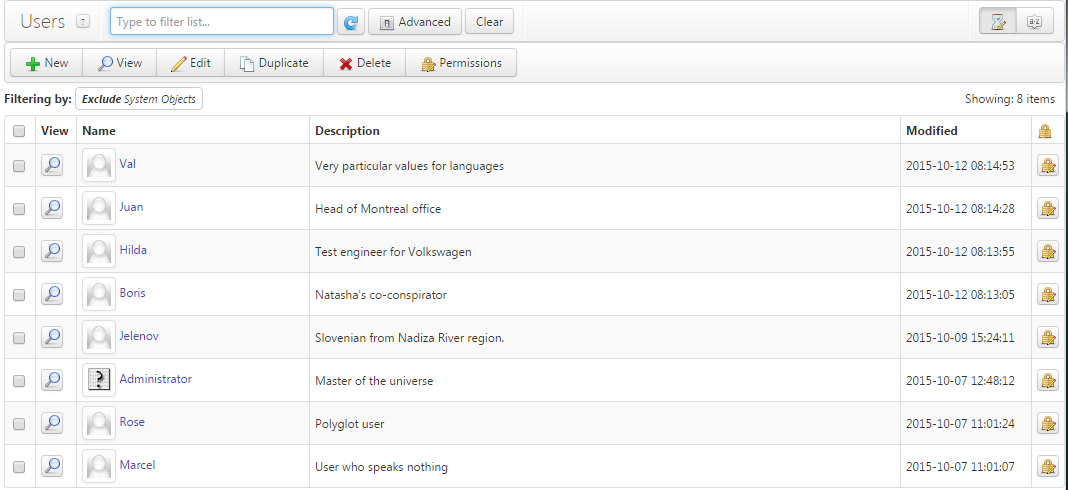
Task: Switch to sort by time view
Action: (998, 22)
